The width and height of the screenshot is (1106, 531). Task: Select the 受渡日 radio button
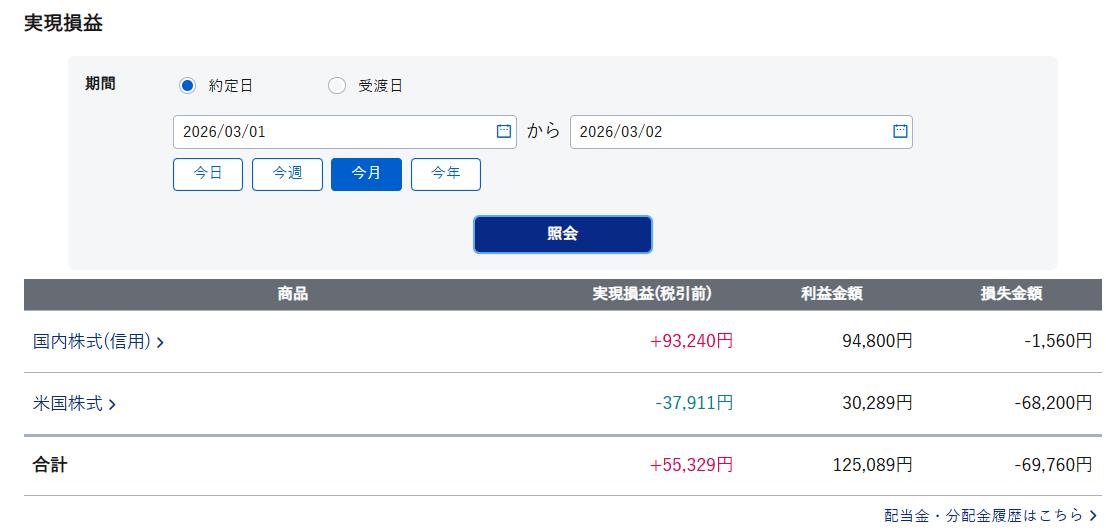337,86
